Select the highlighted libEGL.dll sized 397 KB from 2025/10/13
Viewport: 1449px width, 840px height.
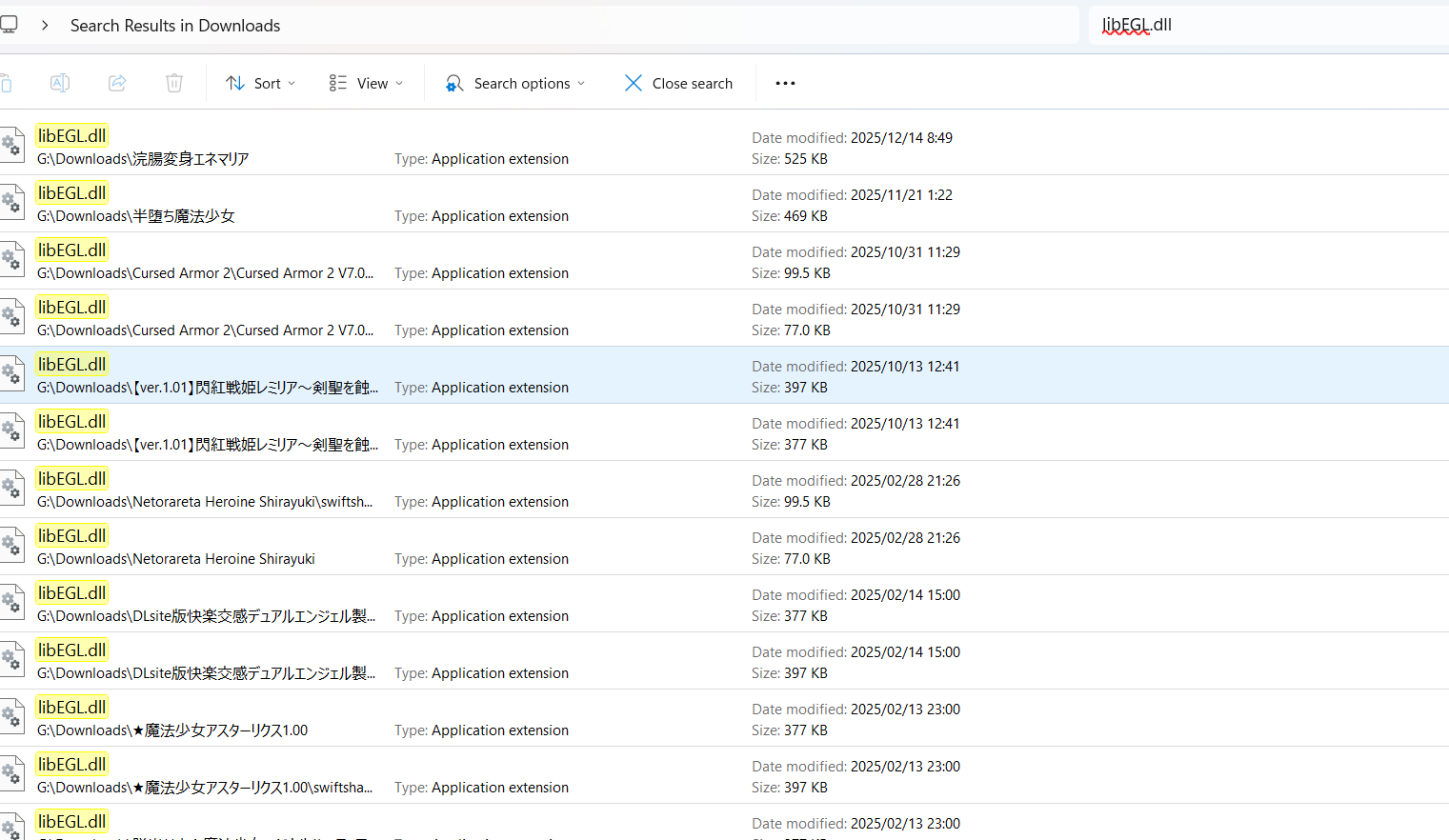724,375
